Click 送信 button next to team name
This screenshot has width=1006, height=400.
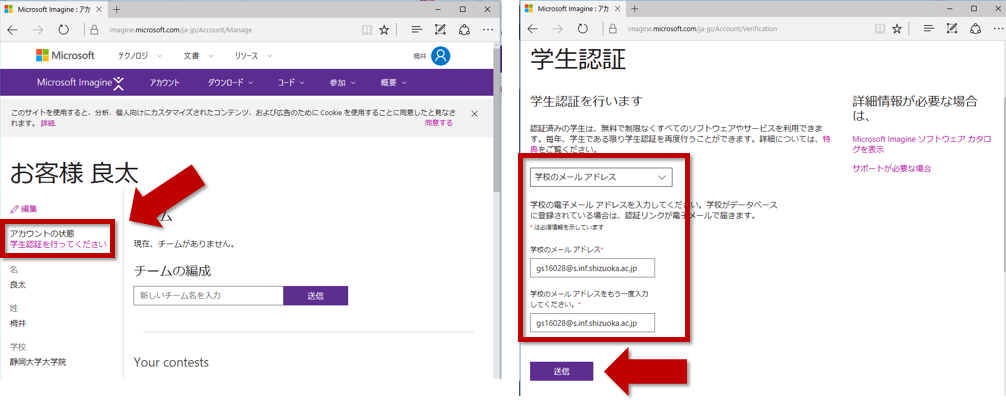(x=316, y=296)
